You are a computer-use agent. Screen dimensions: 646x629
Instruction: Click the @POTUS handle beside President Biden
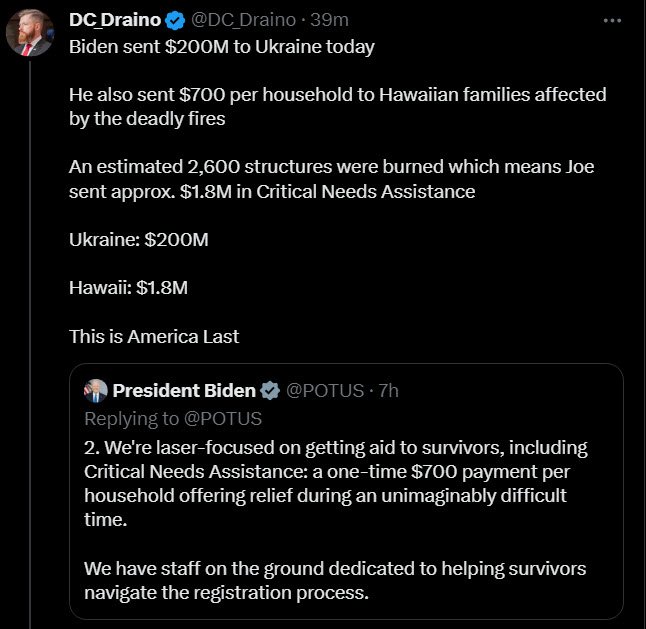coord(325,390)
